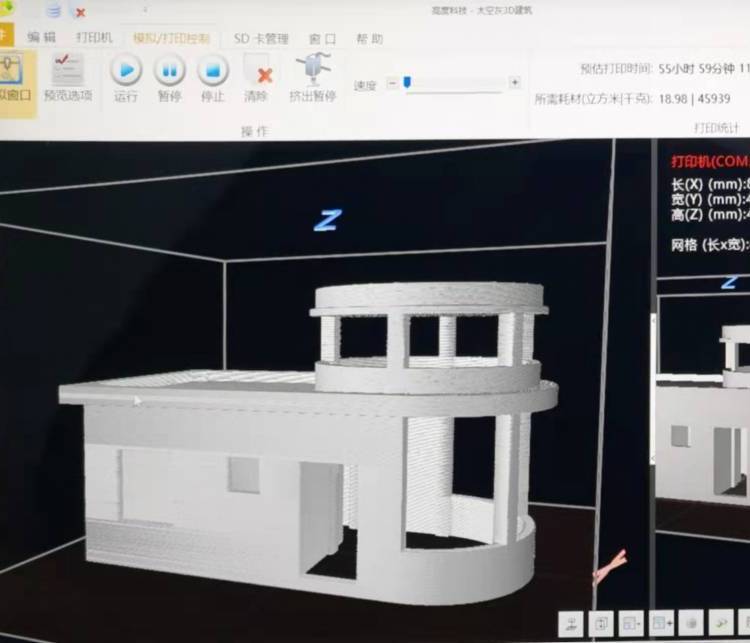Click the sphere shading icon in bottom toolbar
This screenshot has height=643, width=750.
tap(691, 623)
